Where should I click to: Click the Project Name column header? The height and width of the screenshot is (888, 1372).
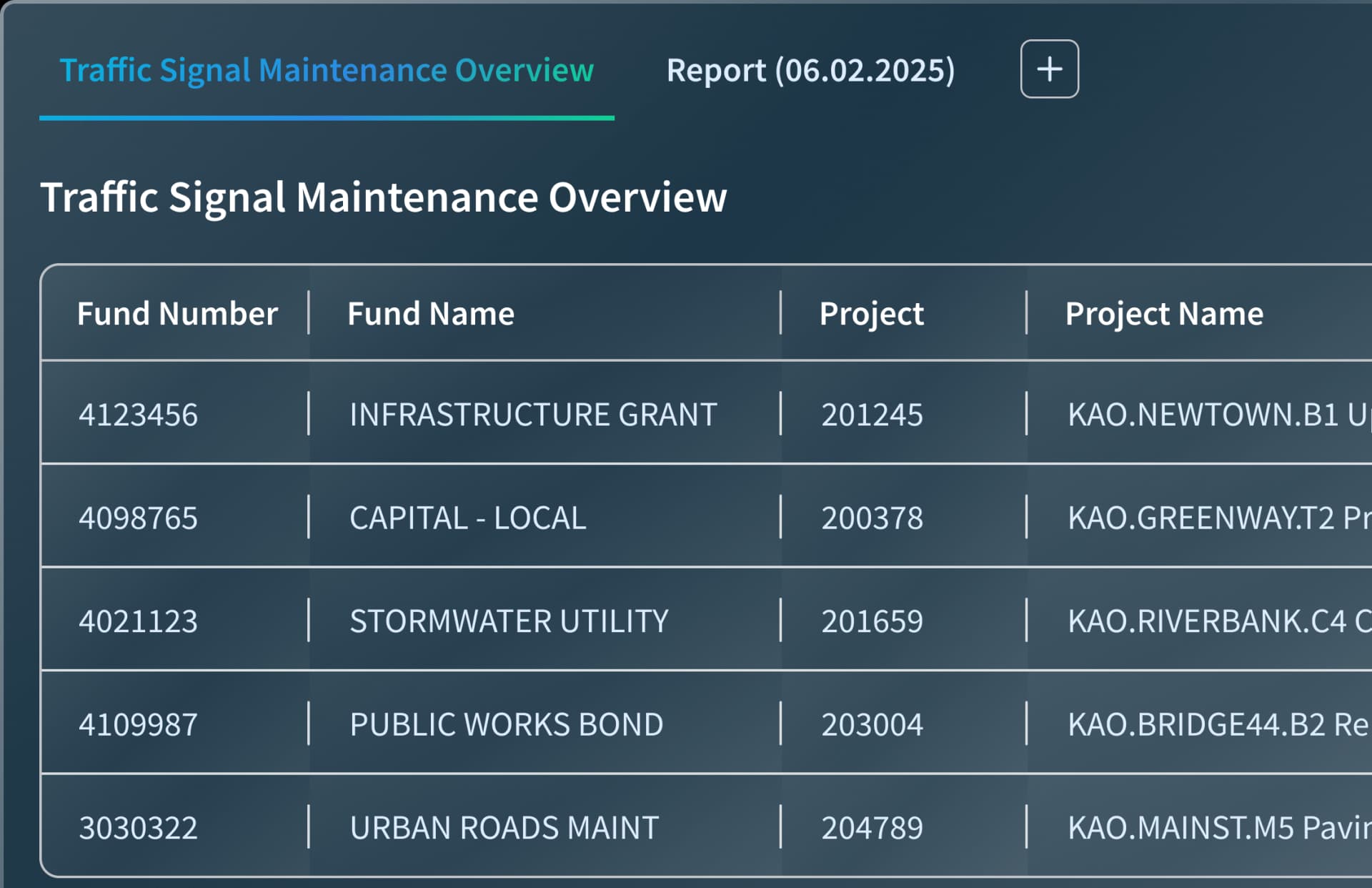click(1163, 314)
